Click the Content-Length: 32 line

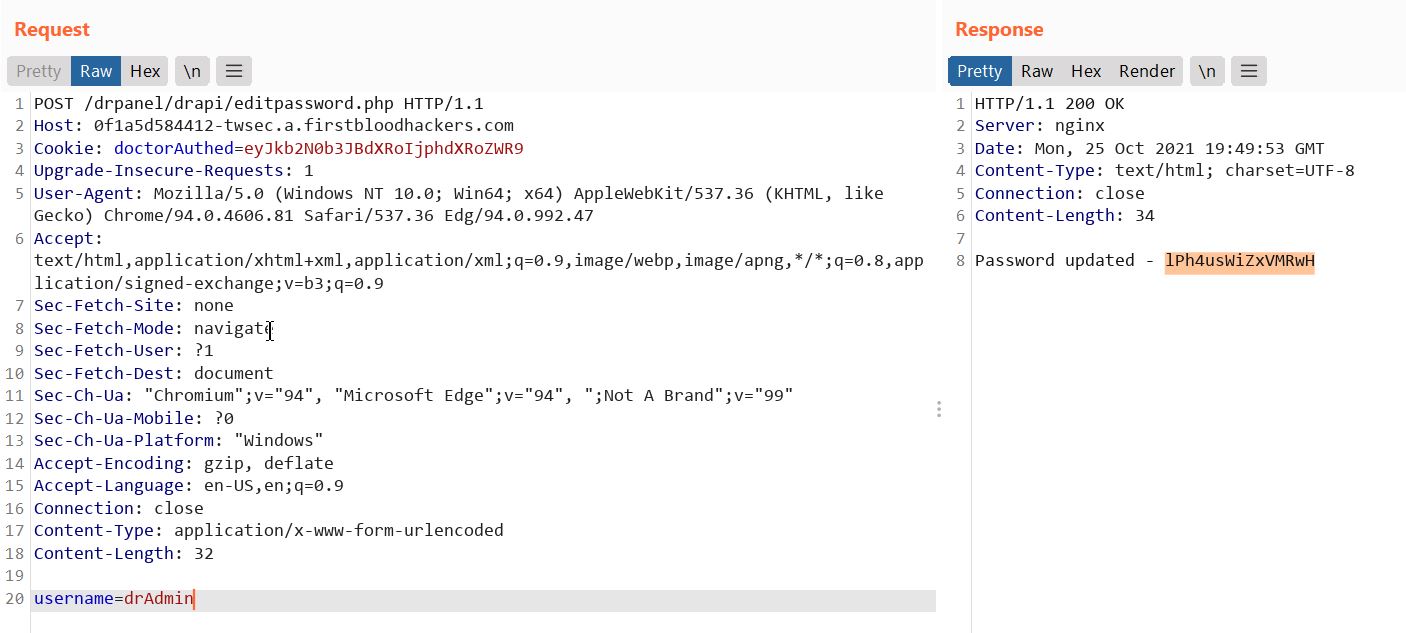click(x=124, y=553)
